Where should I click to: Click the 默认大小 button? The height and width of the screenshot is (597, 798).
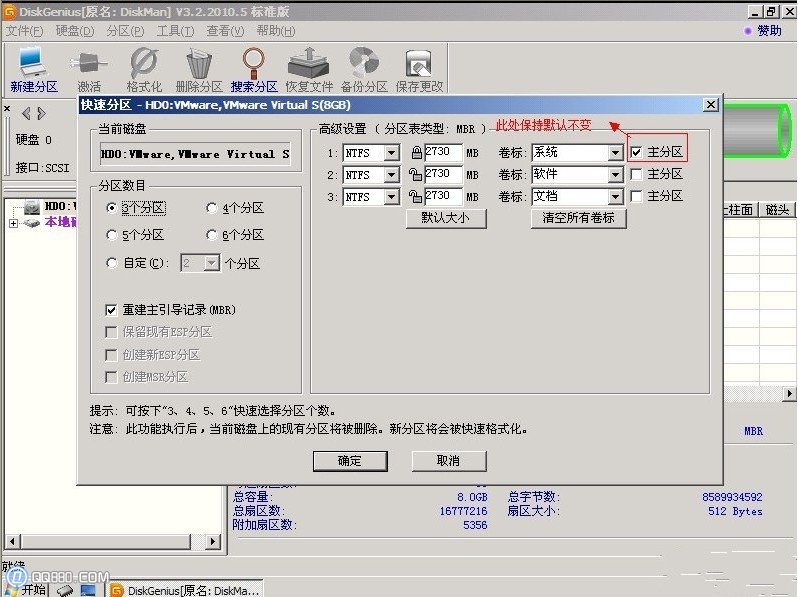pyautogui.click(x=446, y=218)
